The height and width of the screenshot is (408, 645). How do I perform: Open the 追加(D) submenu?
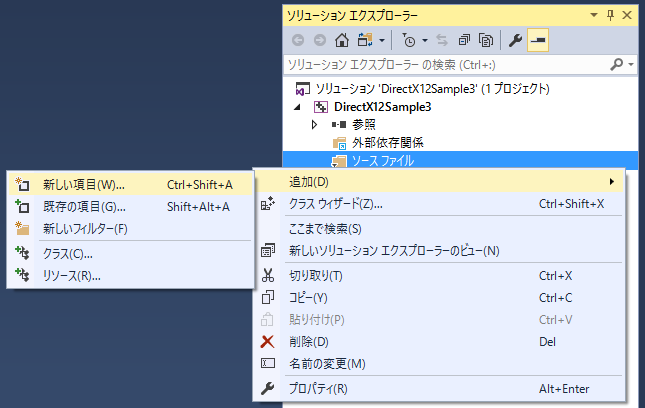(439, 181)
